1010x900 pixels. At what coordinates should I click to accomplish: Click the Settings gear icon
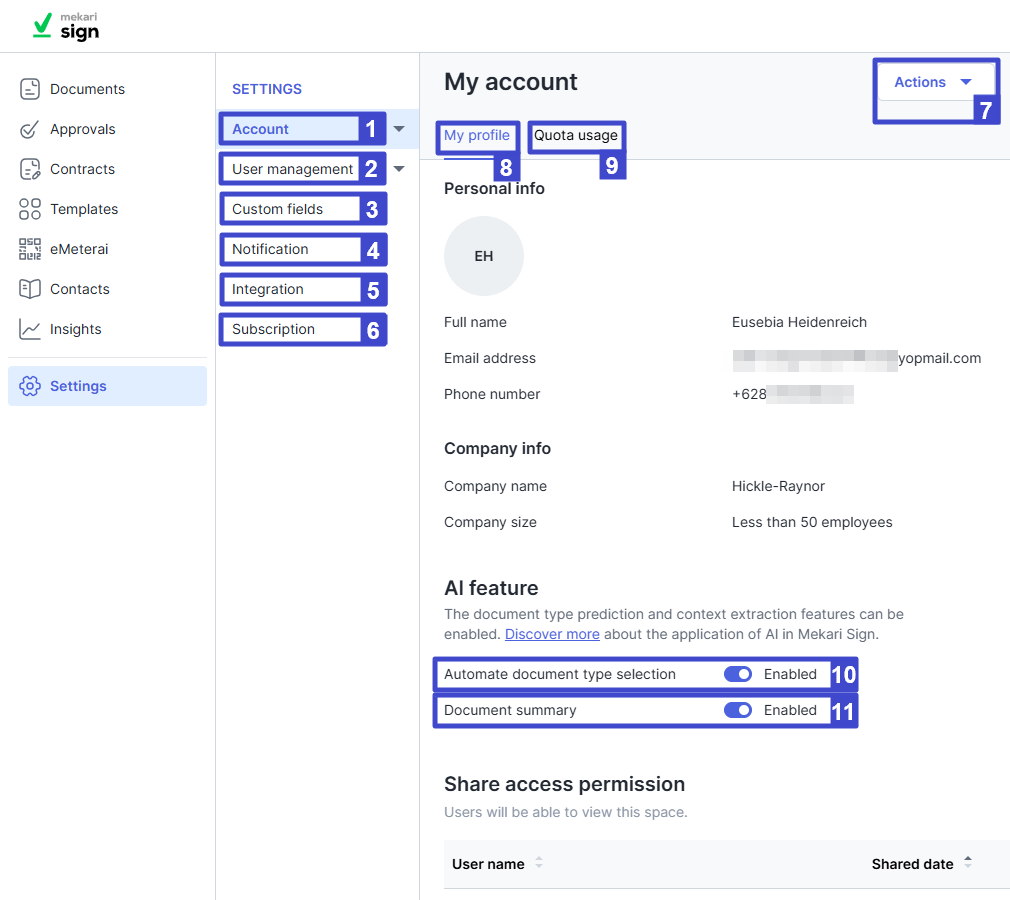pyautogui.click(x=30, y=386)
